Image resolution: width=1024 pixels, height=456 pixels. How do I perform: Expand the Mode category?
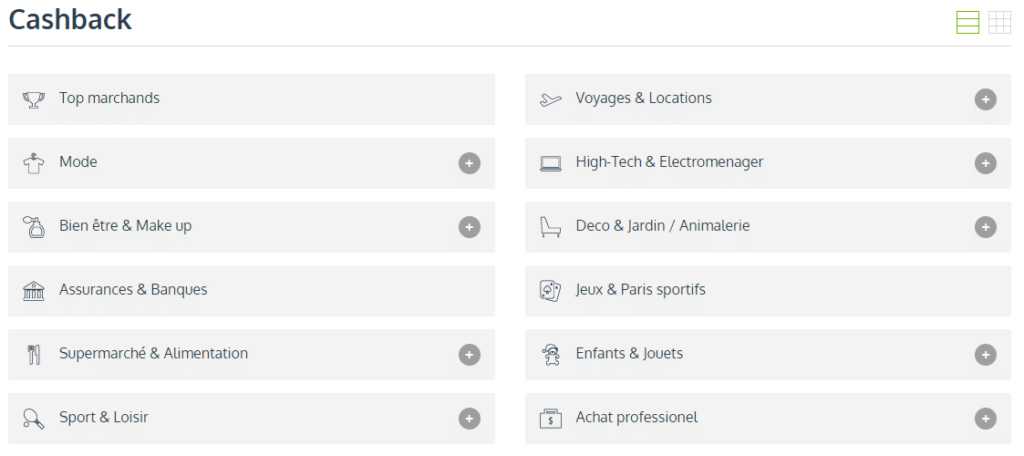(469, 163)
